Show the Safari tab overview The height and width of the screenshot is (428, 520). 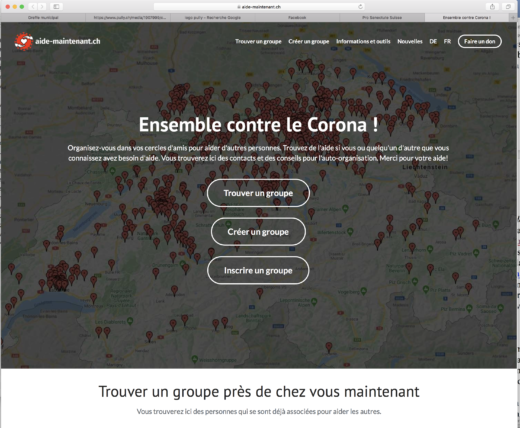click(x=508, y=7)
